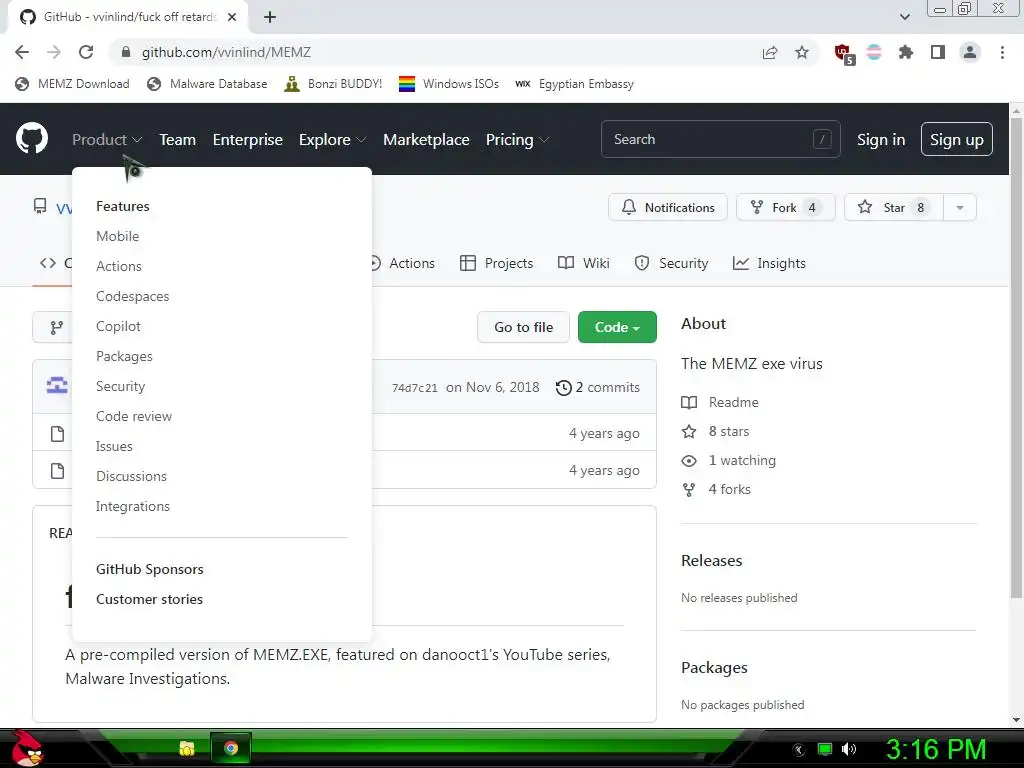This screenshot has width=1024, height=768.
Task: Click the share page icon in address bar
Action: click(770, 52)
